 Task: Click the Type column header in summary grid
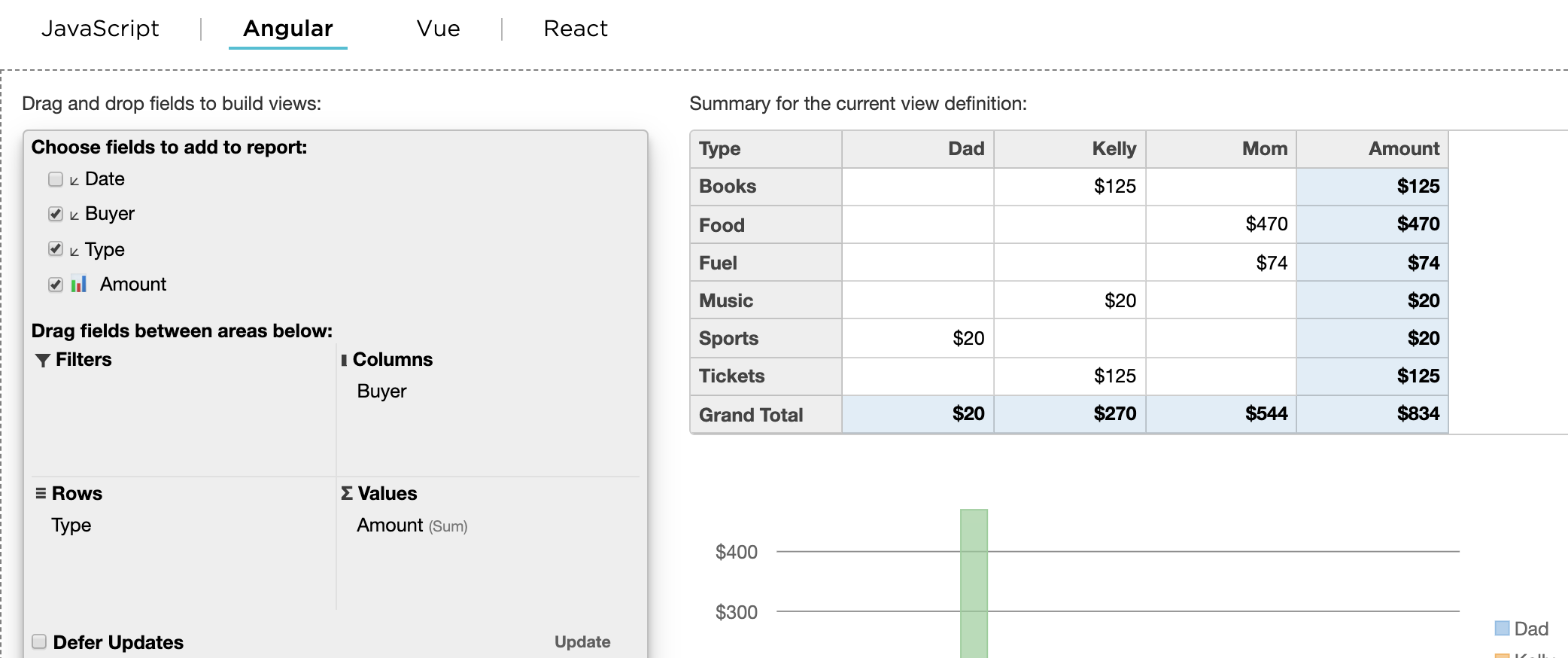click(766, 149)
